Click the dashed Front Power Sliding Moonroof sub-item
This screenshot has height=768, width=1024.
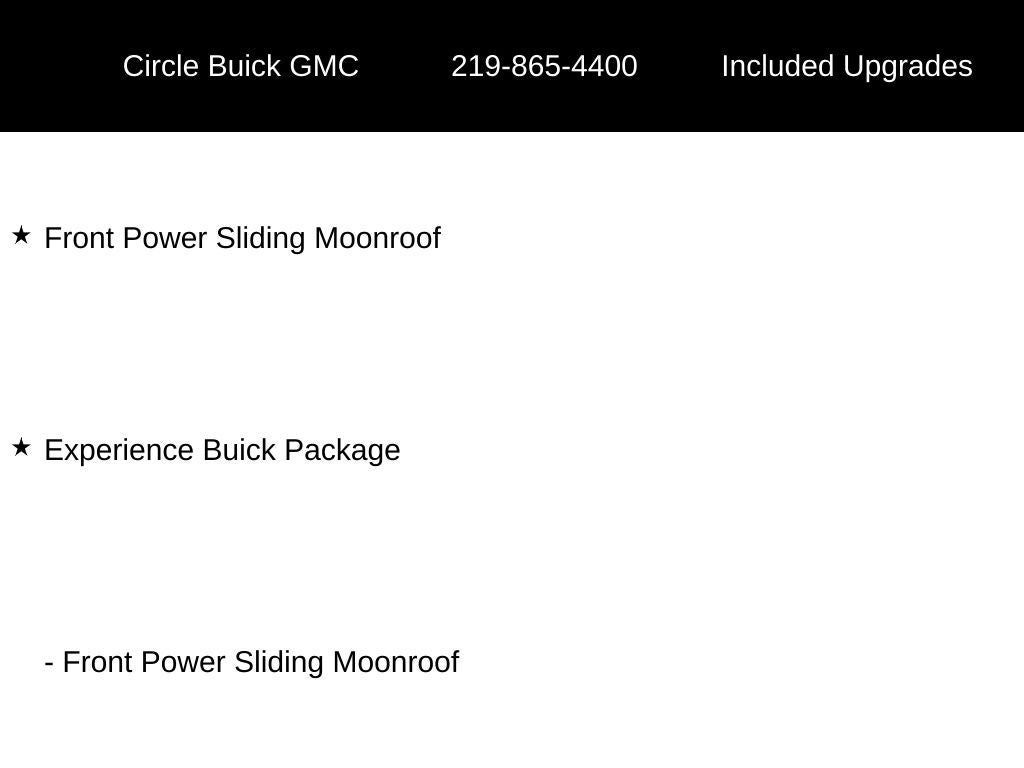(x=251, y=662)
